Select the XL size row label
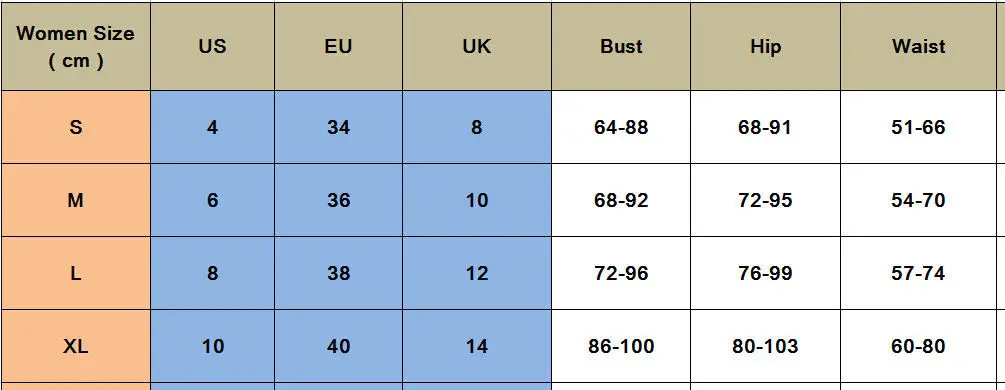Viewport: 1005px width, 390px height. point(76,346)
